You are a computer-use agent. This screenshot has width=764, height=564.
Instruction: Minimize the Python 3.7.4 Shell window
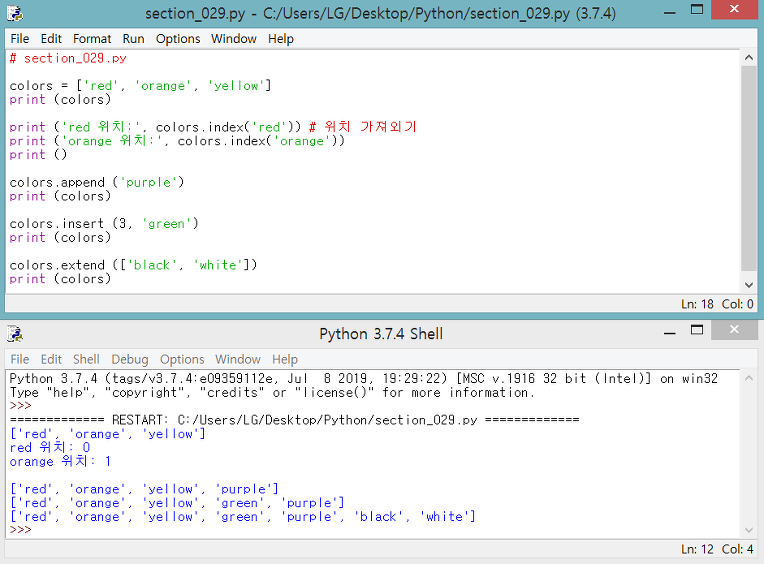click(x=670, y=333)
